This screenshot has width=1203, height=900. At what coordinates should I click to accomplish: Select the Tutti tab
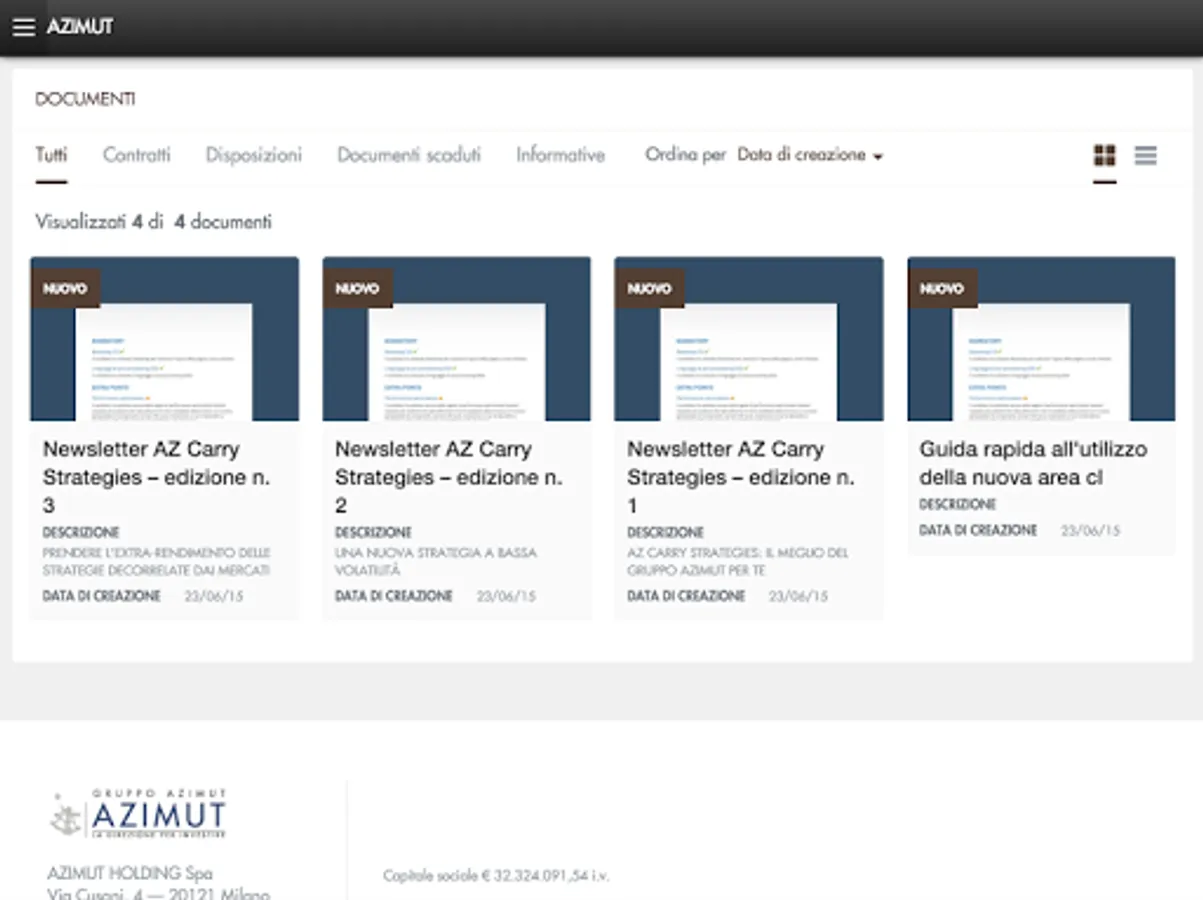click(51, 155)
